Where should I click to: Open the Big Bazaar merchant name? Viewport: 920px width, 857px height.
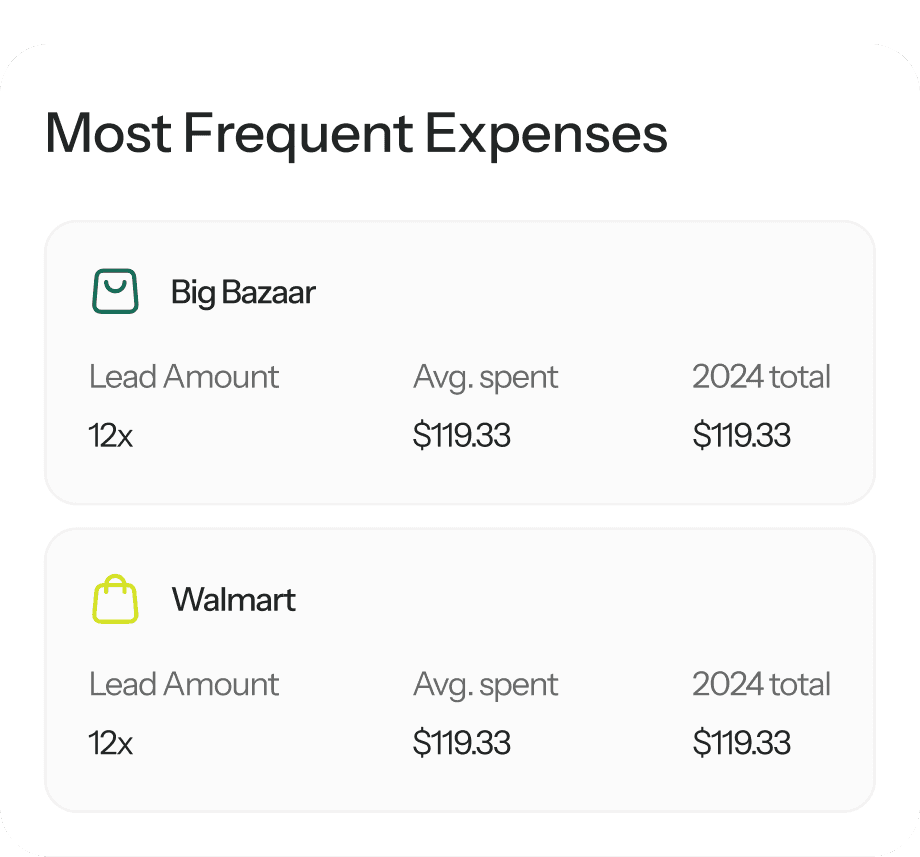click(243, 292)
